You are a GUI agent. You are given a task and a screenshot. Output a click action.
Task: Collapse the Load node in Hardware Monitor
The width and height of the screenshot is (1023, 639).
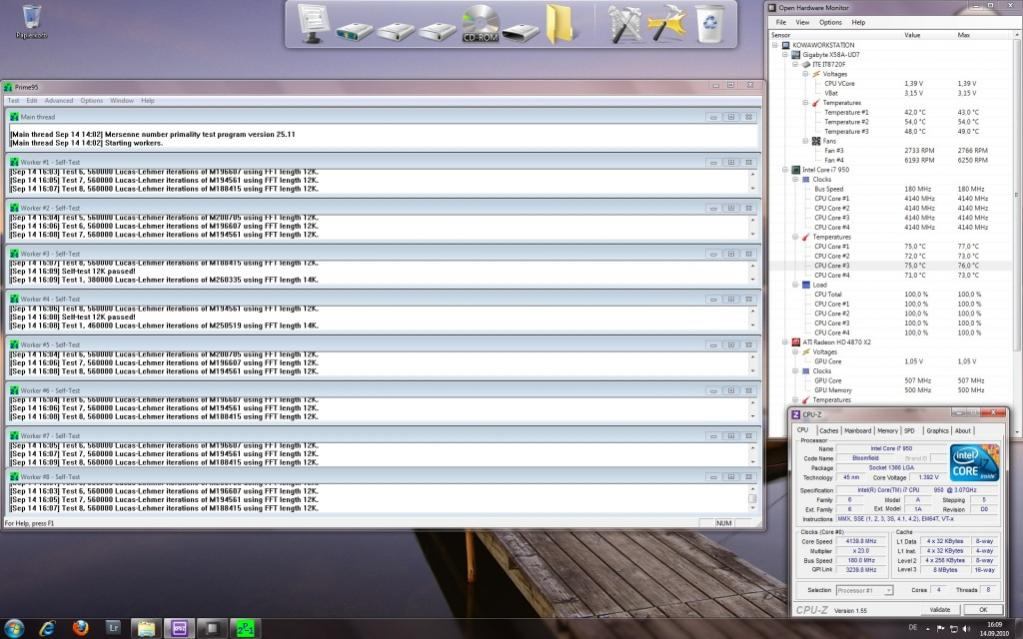795,285
